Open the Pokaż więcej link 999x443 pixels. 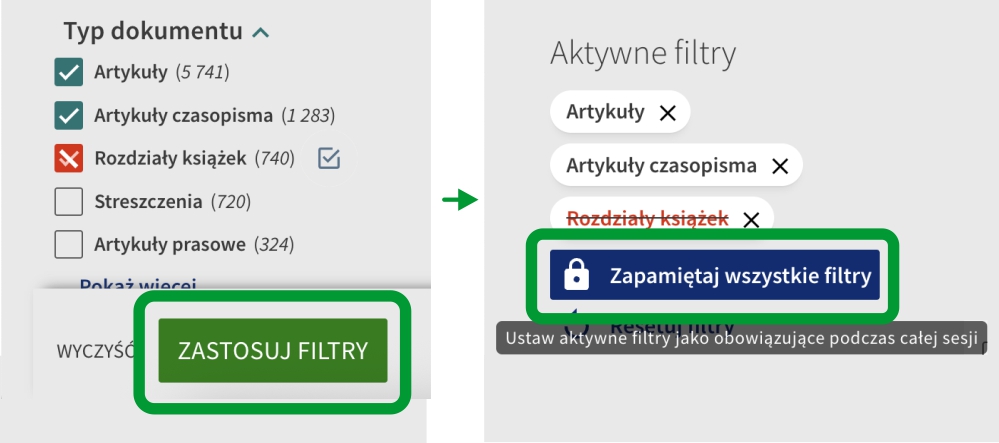[138, 284]
